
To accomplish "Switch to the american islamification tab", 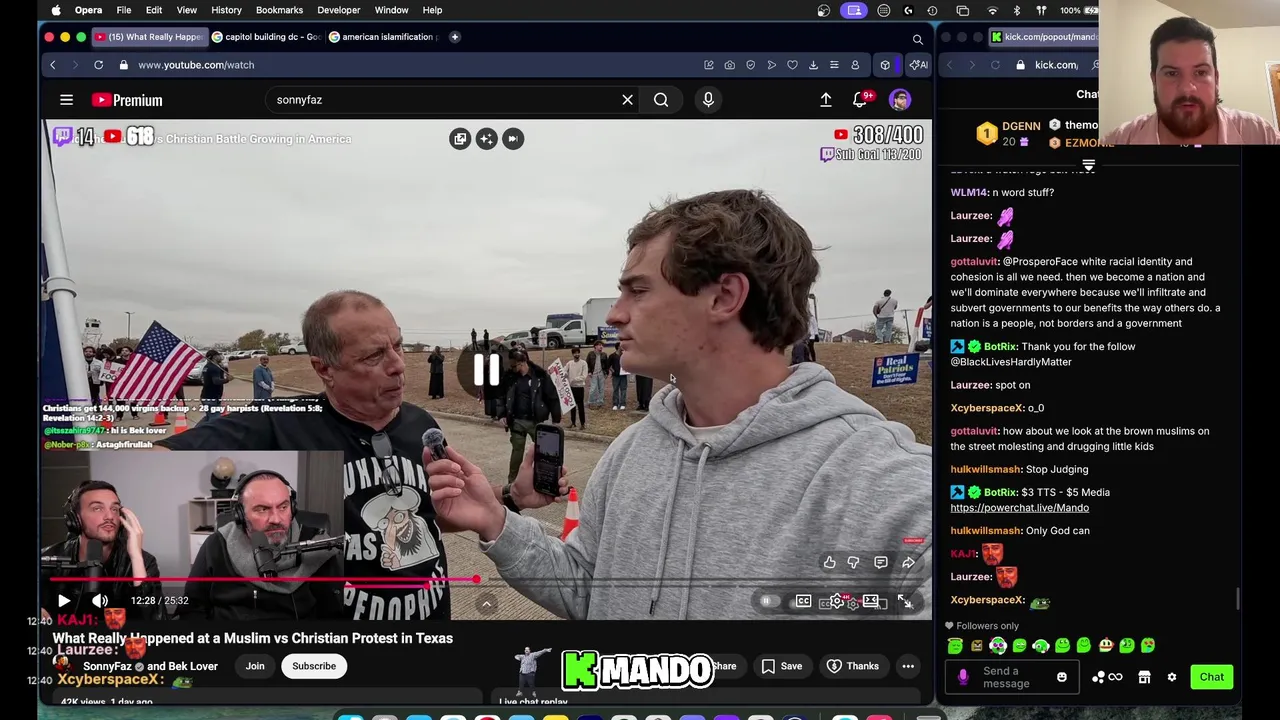I will tap(383, 37).
